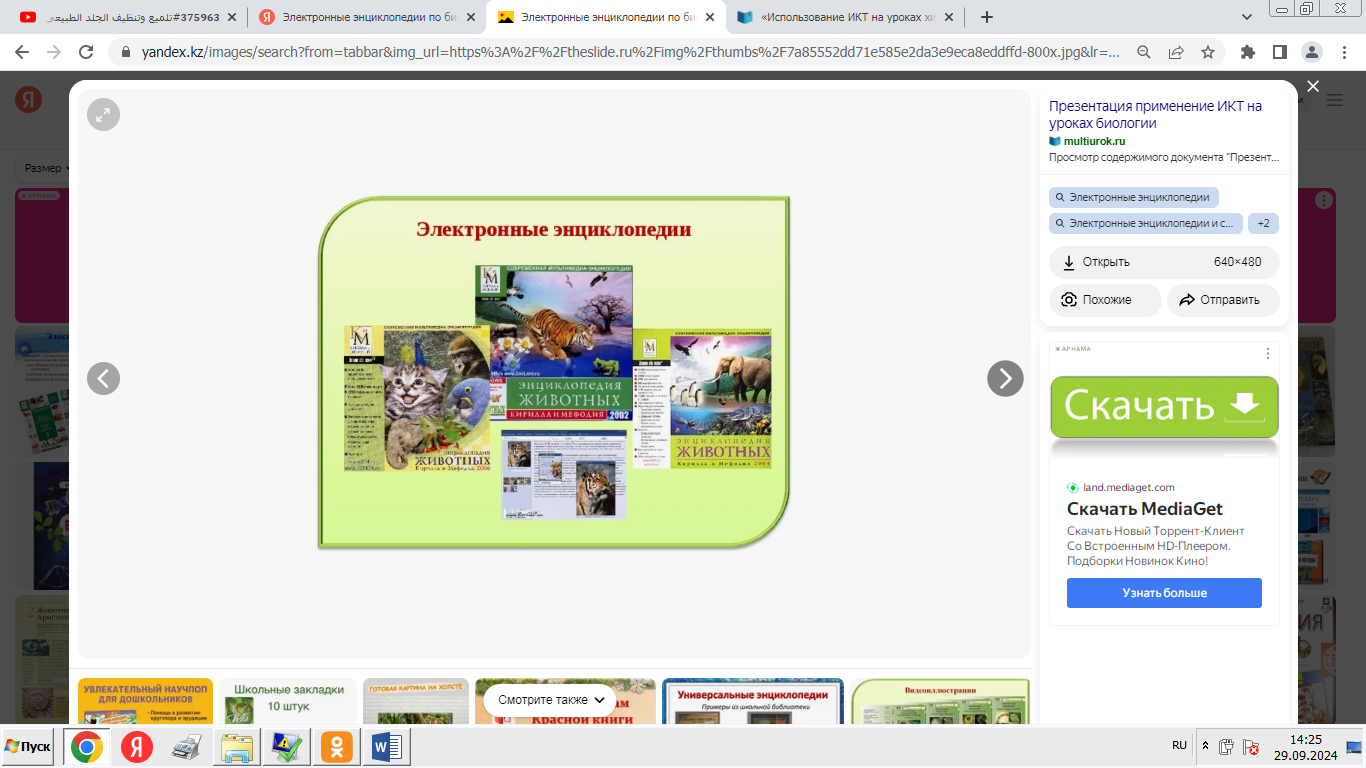Image resolution: width=1366 pixels, height=768 pixels.
Task: Open the Chrome tab search dropdown
Action: point(1247,17)
